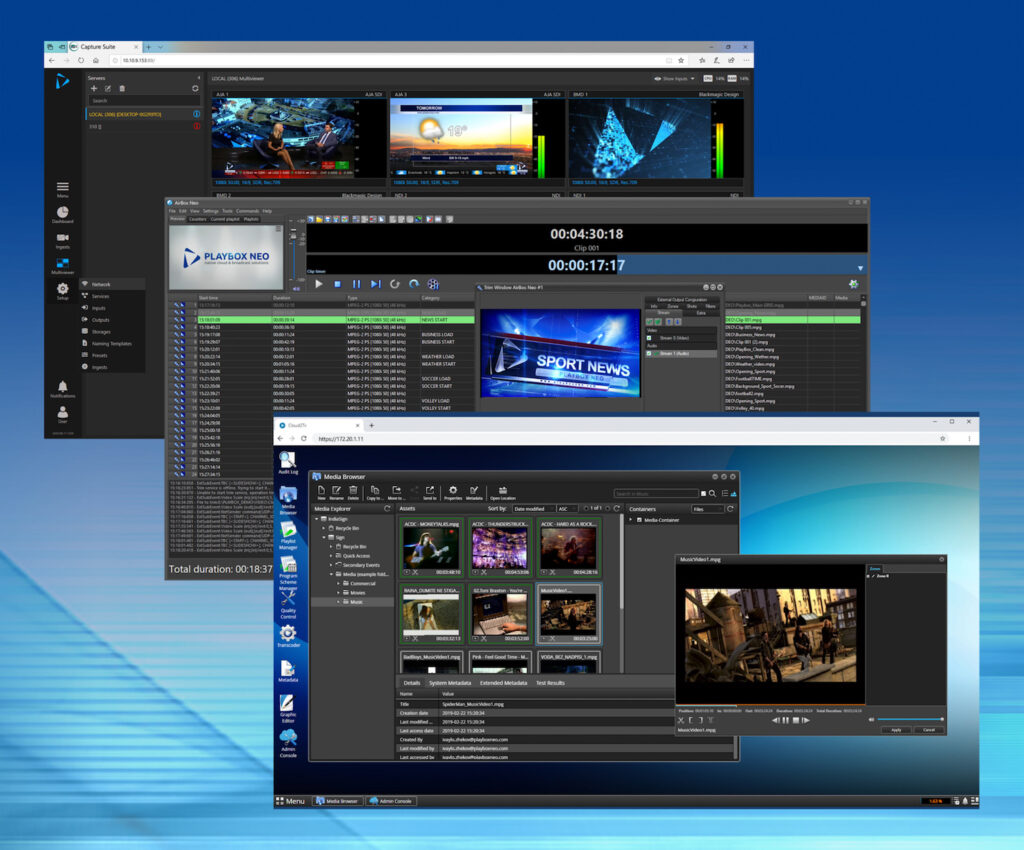Adjust the volume slider in MusicVideo1 preview
Image resolution: width=1024 pixels, height=850 pixels.
pos(909,719)
